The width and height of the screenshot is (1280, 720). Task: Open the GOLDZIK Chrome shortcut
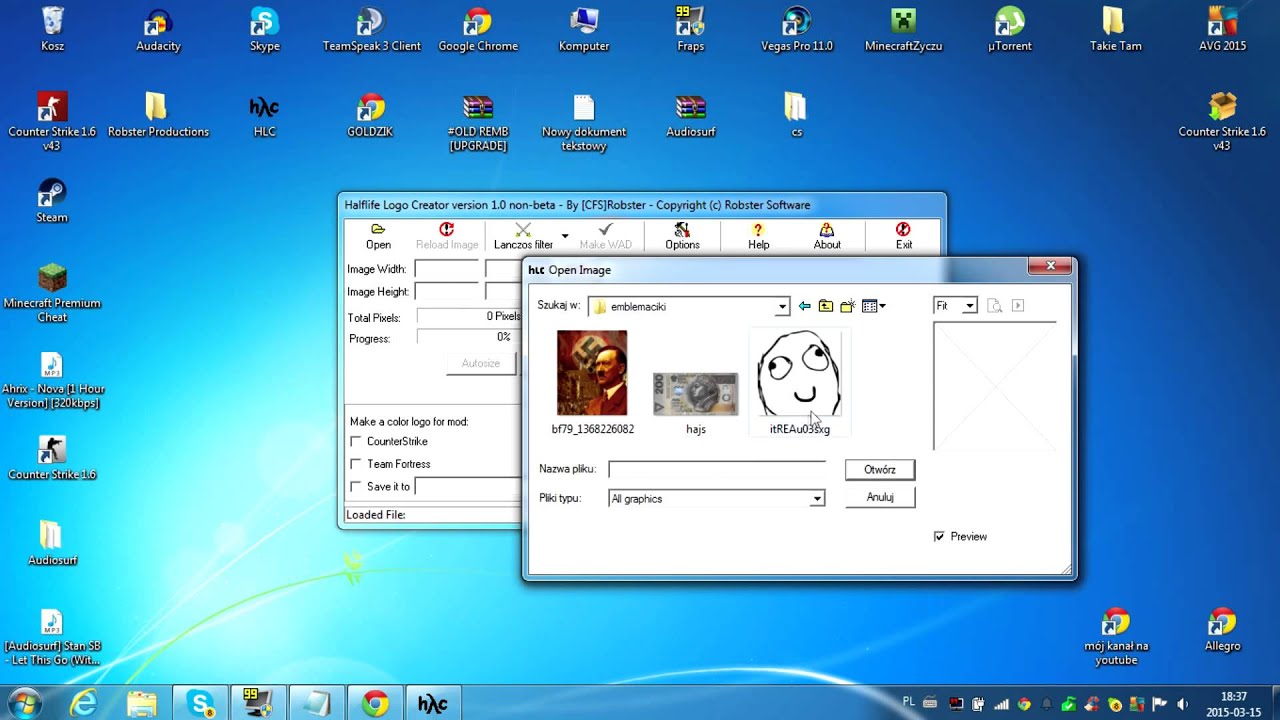tap(370, 115)
